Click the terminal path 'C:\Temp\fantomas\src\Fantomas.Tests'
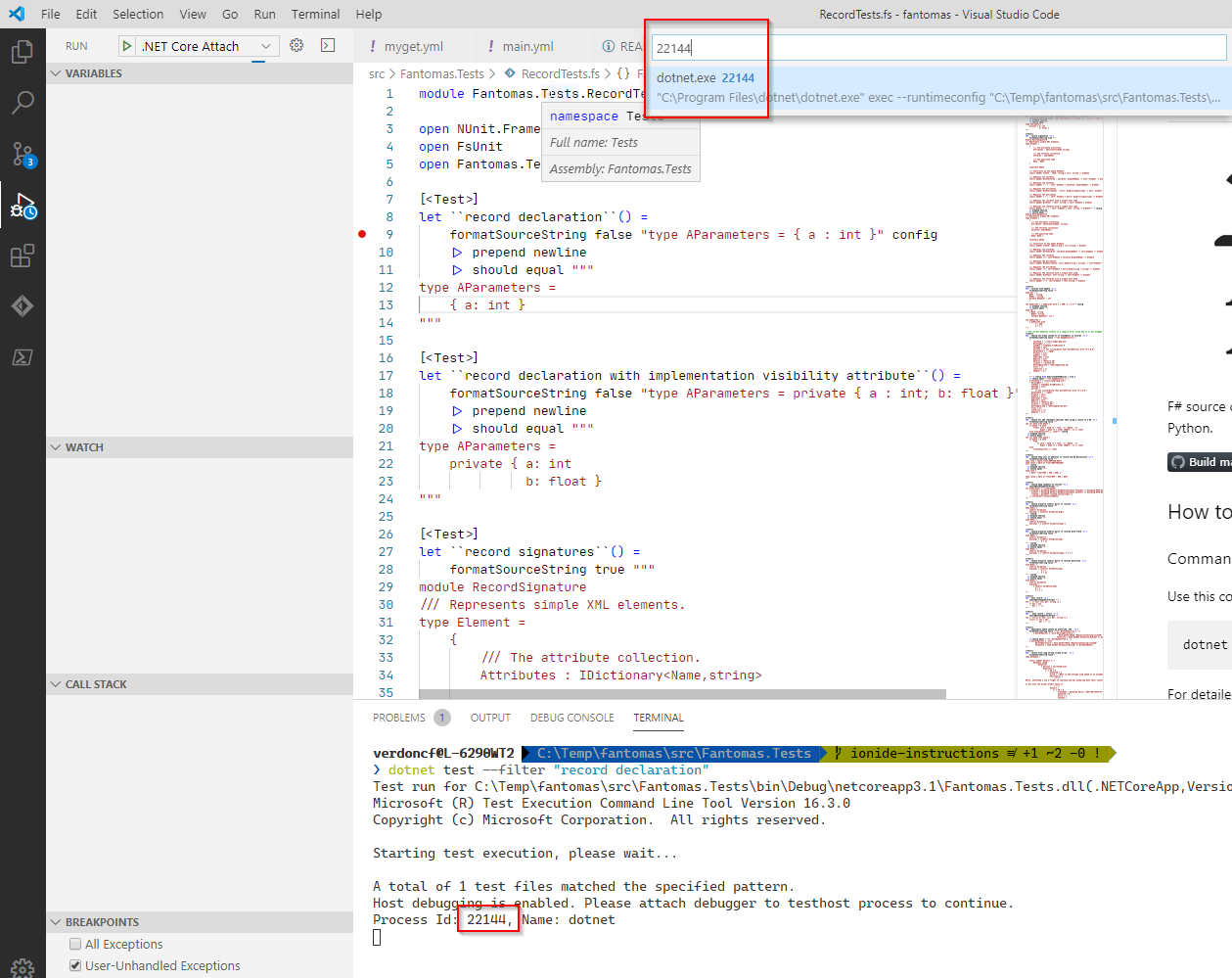This screenshot has height=978, width=1232. [x=674, y=754]
